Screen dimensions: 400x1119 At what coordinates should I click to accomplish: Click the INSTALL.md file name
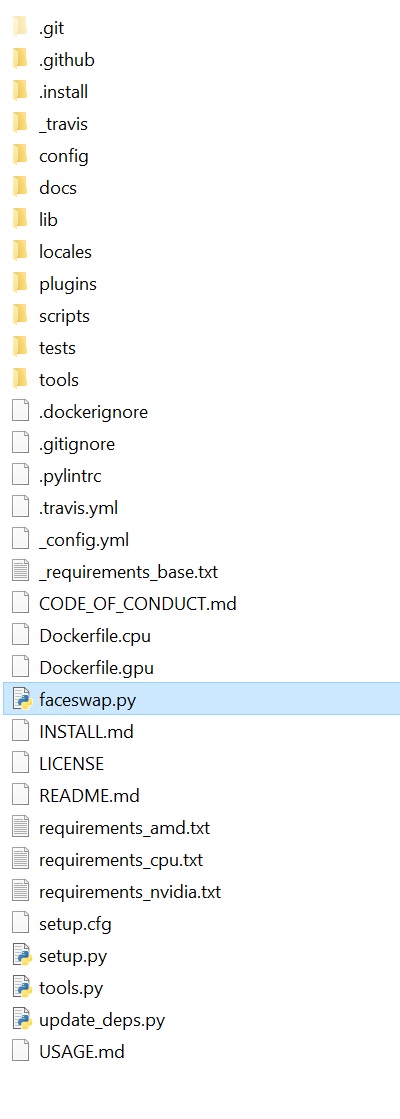[86, 731]
